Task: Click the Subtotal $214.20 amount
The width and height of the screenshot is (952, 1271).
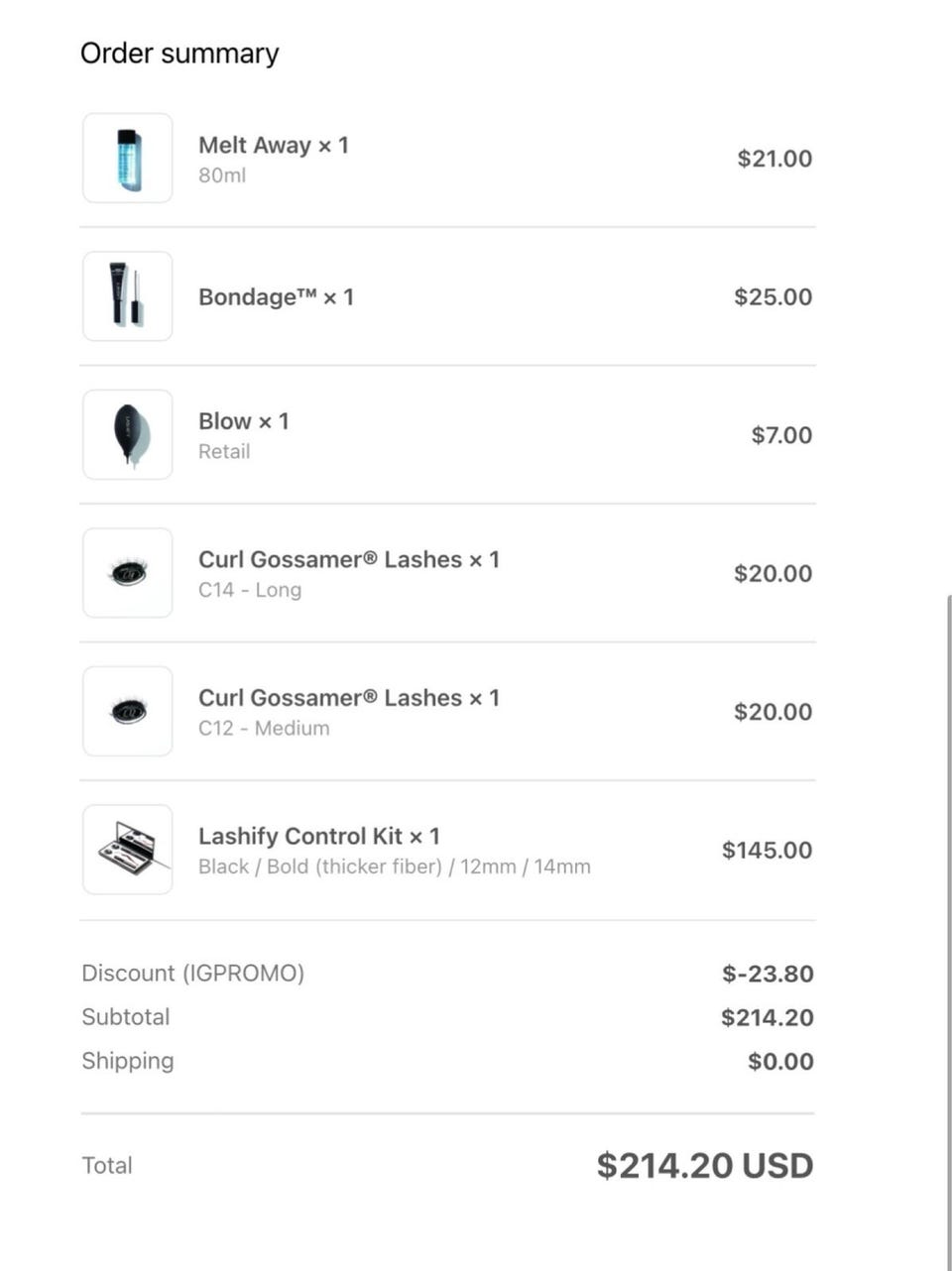Action: click(x=767, y=1017)
